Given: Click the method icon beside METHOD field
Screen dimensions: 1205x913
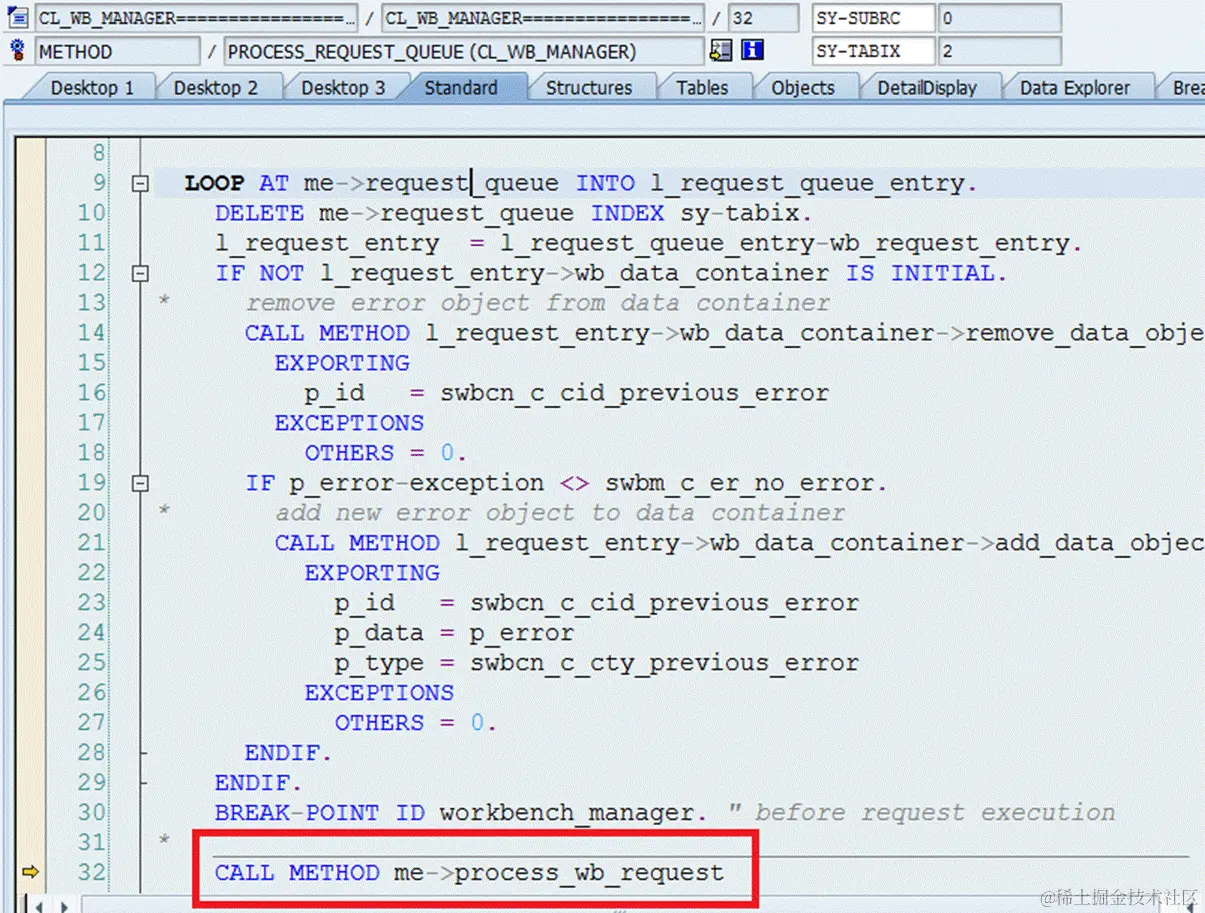Looking at the screenshot, I should [x=16, y=50].
